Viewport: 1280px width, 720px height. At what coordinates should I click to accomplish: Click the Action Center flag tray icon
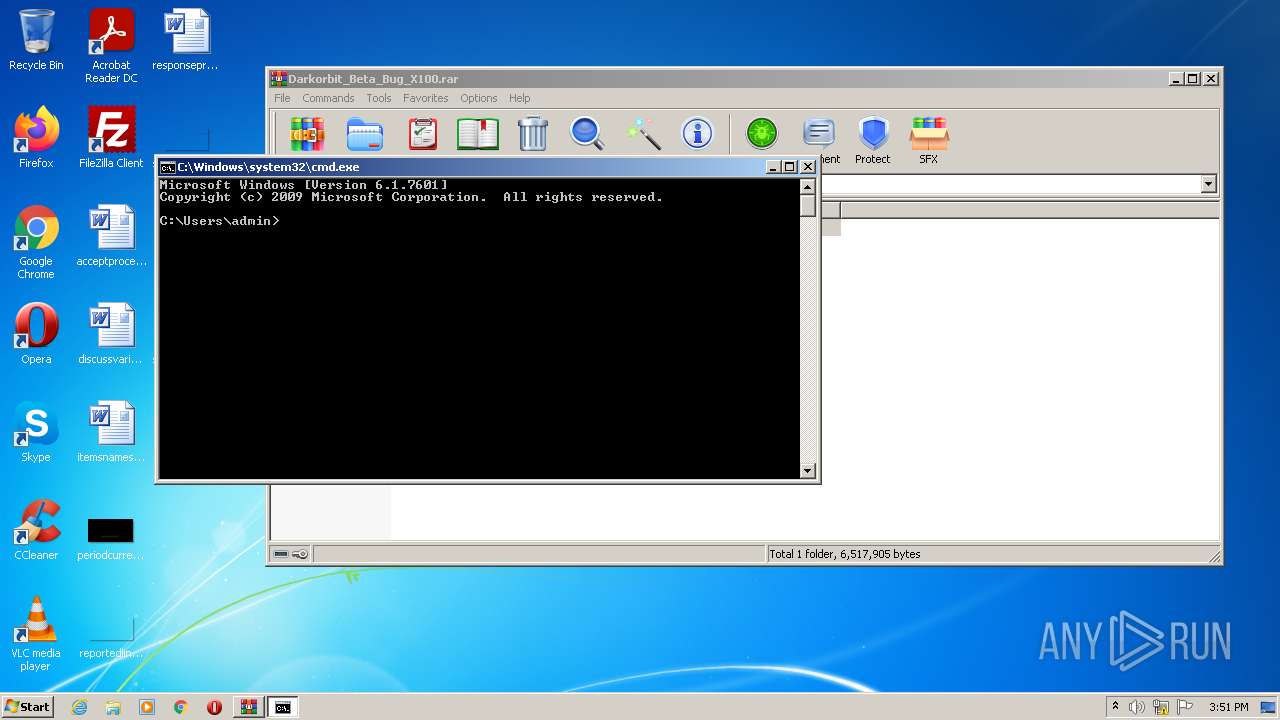click(1185, 707)
